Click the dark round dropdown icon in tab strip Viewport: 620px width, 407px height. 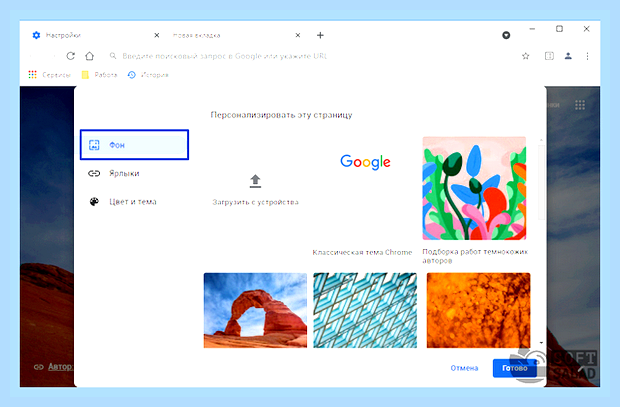506,35
